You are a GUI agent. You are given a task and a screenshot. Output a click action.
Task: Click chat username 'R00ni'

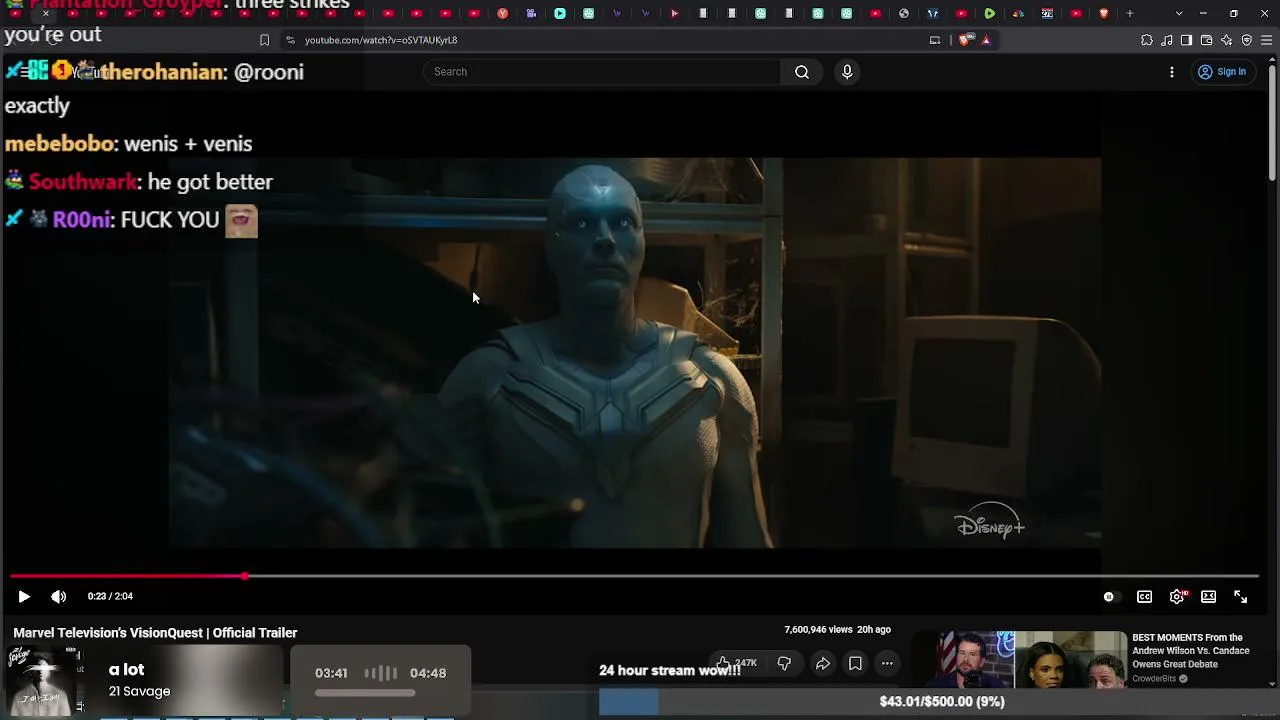[x=82, y=220]
